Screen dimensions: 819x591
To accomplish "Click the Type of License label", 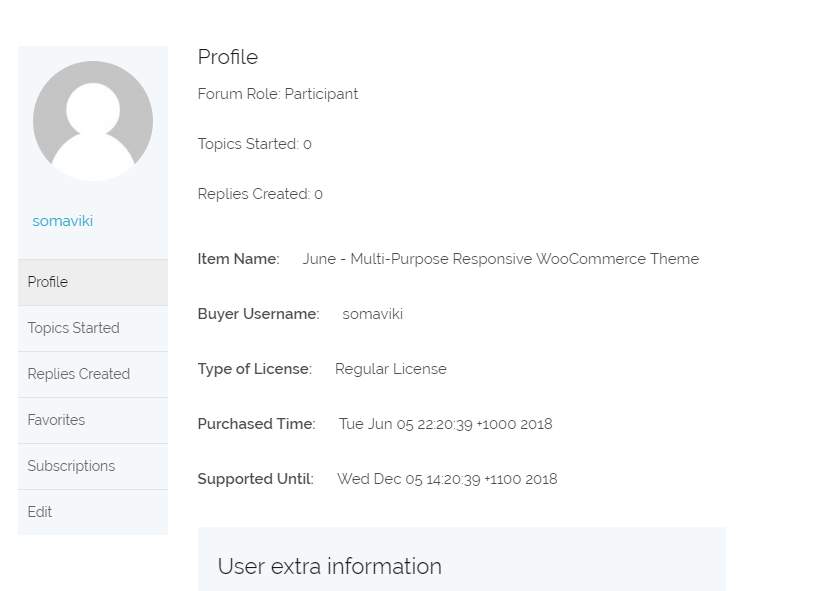I will point(255,369).
